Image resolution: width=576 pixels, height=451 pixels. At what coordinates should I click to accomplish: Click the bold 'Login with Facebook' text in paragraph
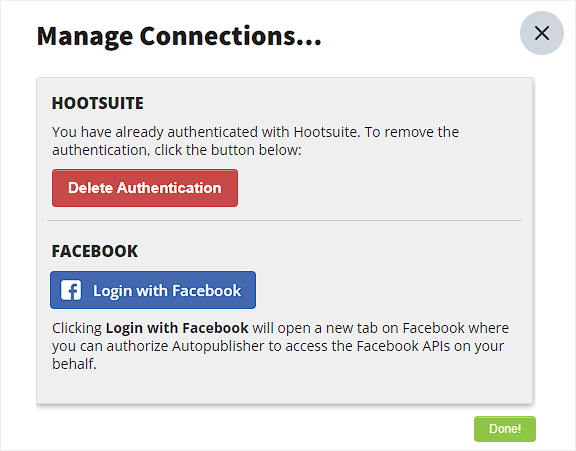click(177, 328)
